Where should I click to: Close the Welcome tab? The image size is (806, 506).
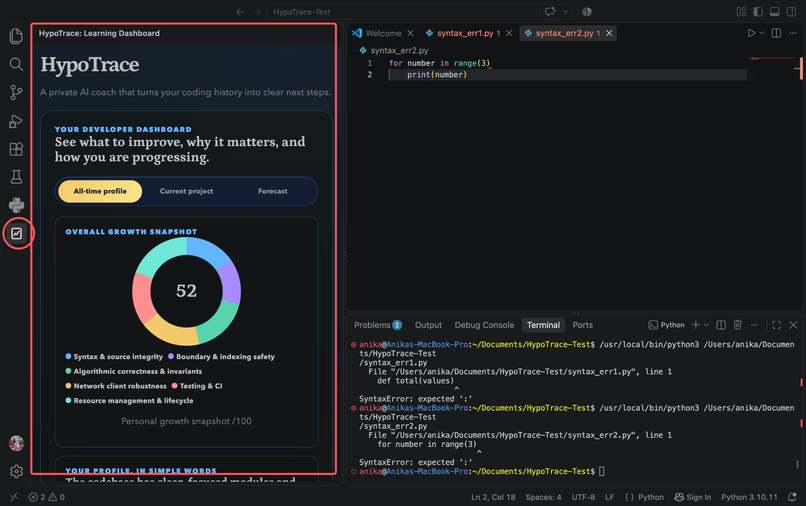(410, 33)
